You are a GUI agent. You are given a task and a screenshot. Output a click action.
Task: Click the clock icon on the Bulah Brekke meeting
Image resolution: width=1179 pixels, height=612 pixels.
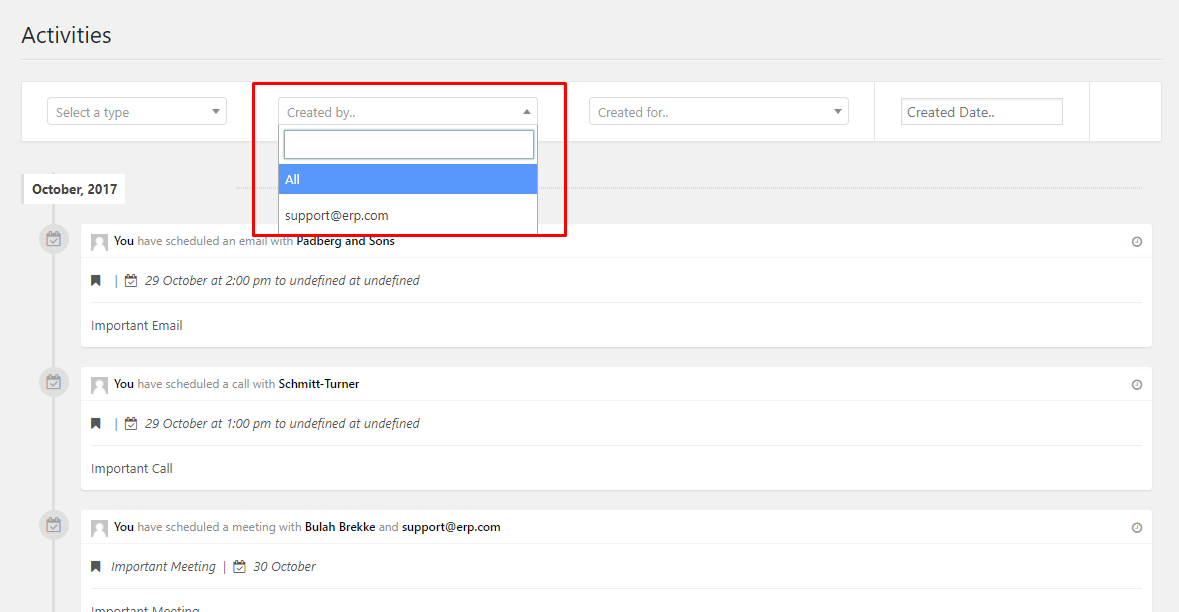tap(1136, 528)
